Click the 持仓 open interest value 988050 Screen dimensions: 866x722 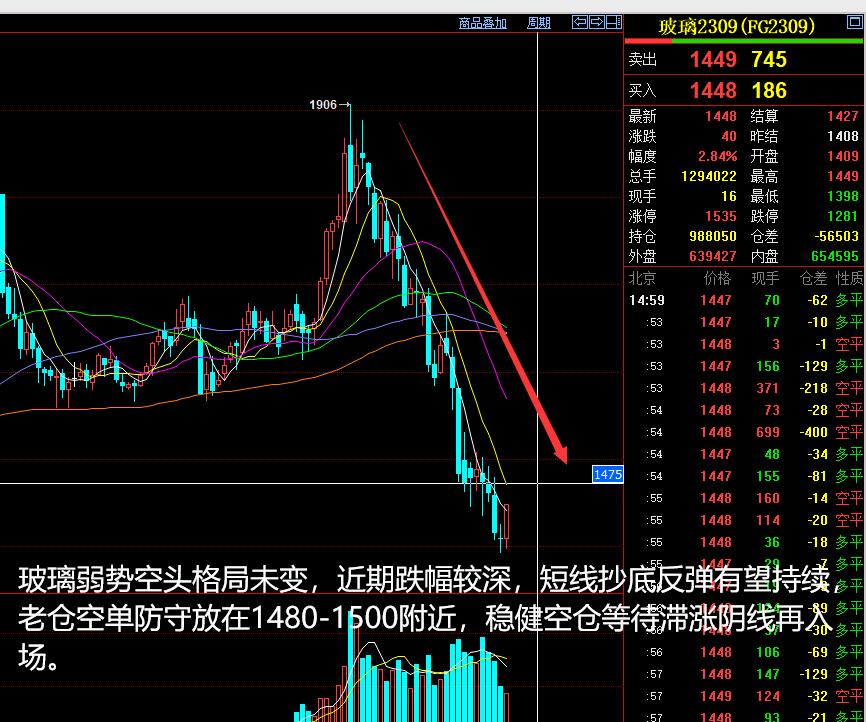[712, 237]
